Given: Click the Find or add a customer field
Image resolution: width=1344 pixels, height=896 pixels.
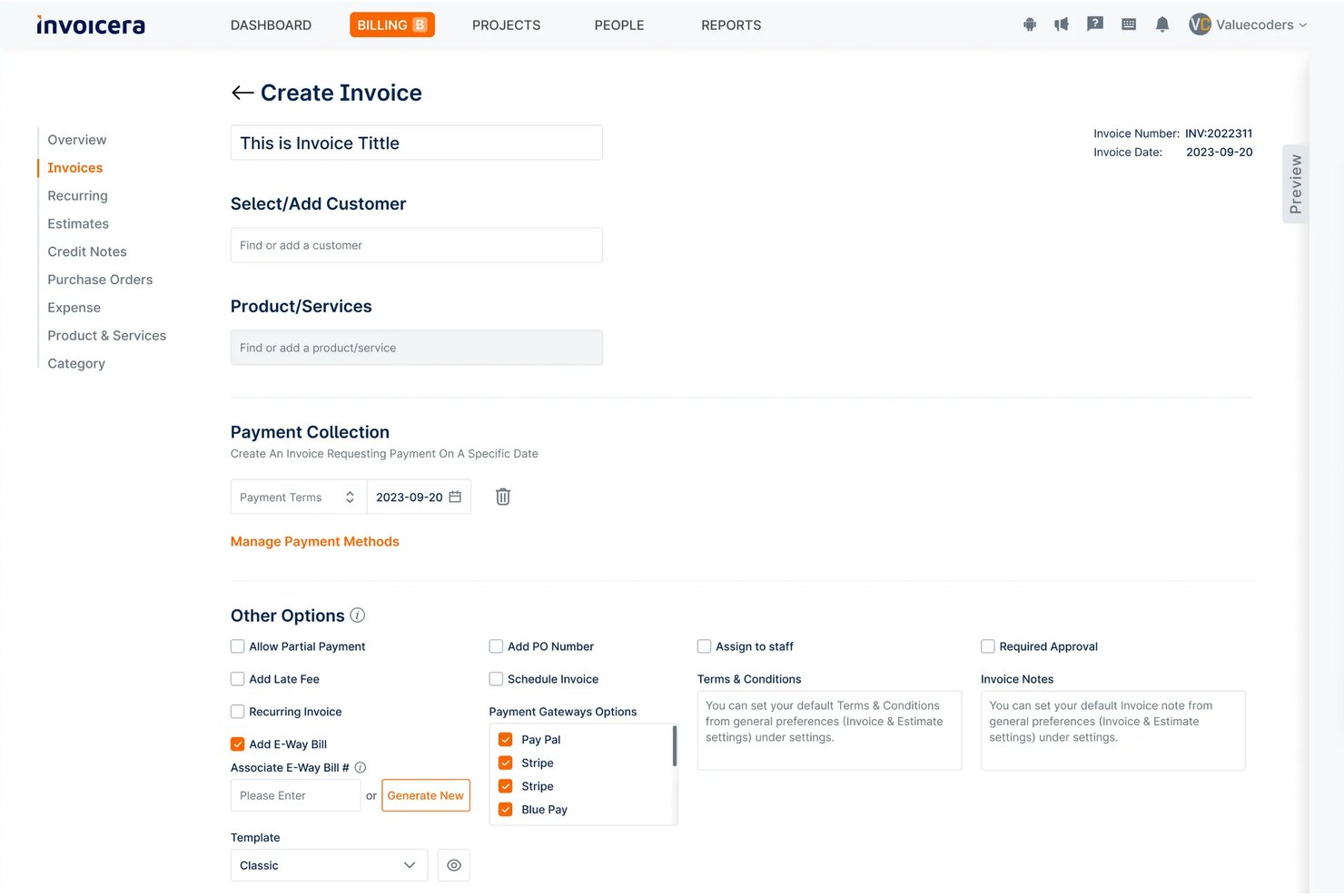Looking at the screenshot, I should 417,246.
